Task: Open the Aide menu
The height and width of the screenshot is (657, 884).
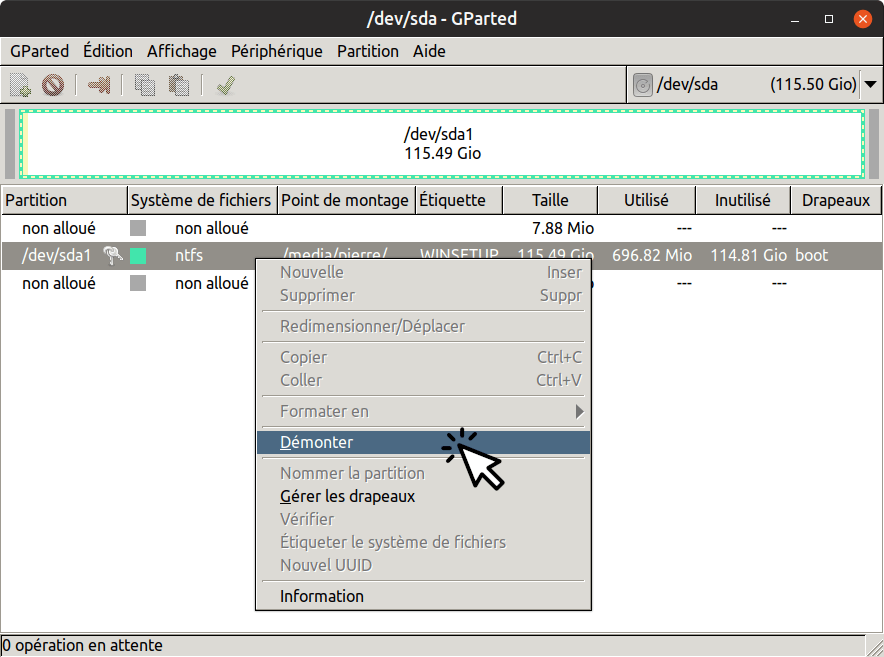Action: click(x=429, y=51)
